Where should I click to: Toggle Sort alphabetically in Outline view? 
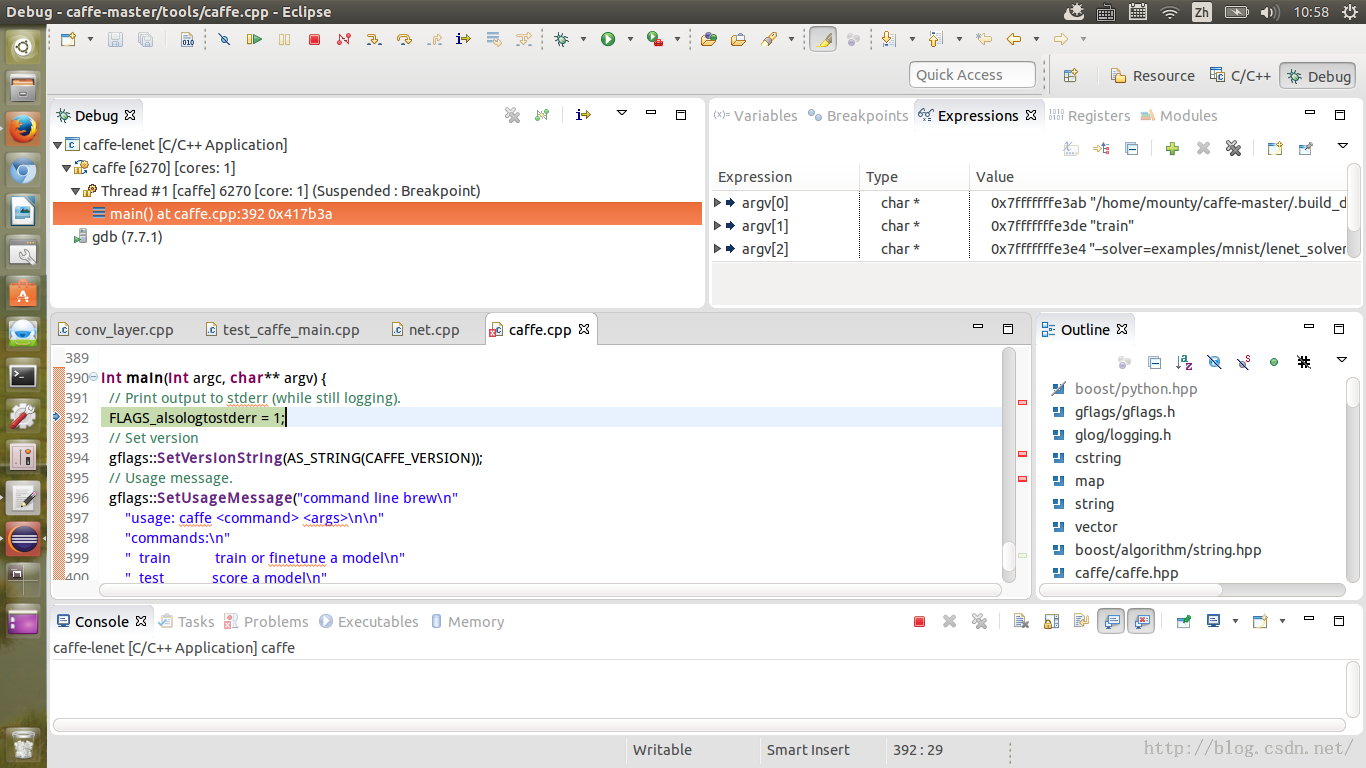click(x=1184, y=362)
